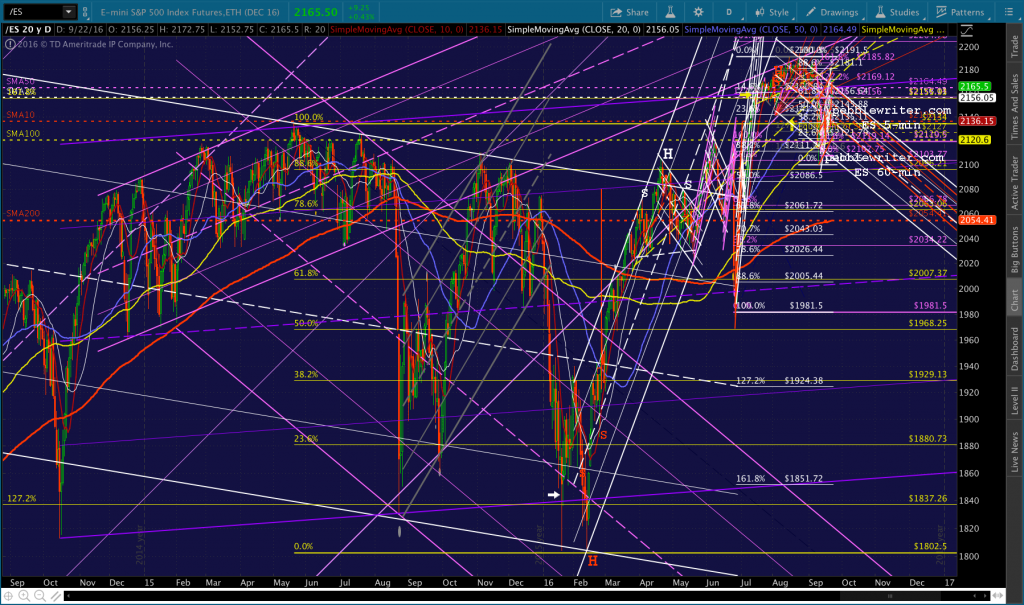This screenshot has width=1024, height=605.
Task: Open the Trade sidebar tab
Action: point(1015,46)
